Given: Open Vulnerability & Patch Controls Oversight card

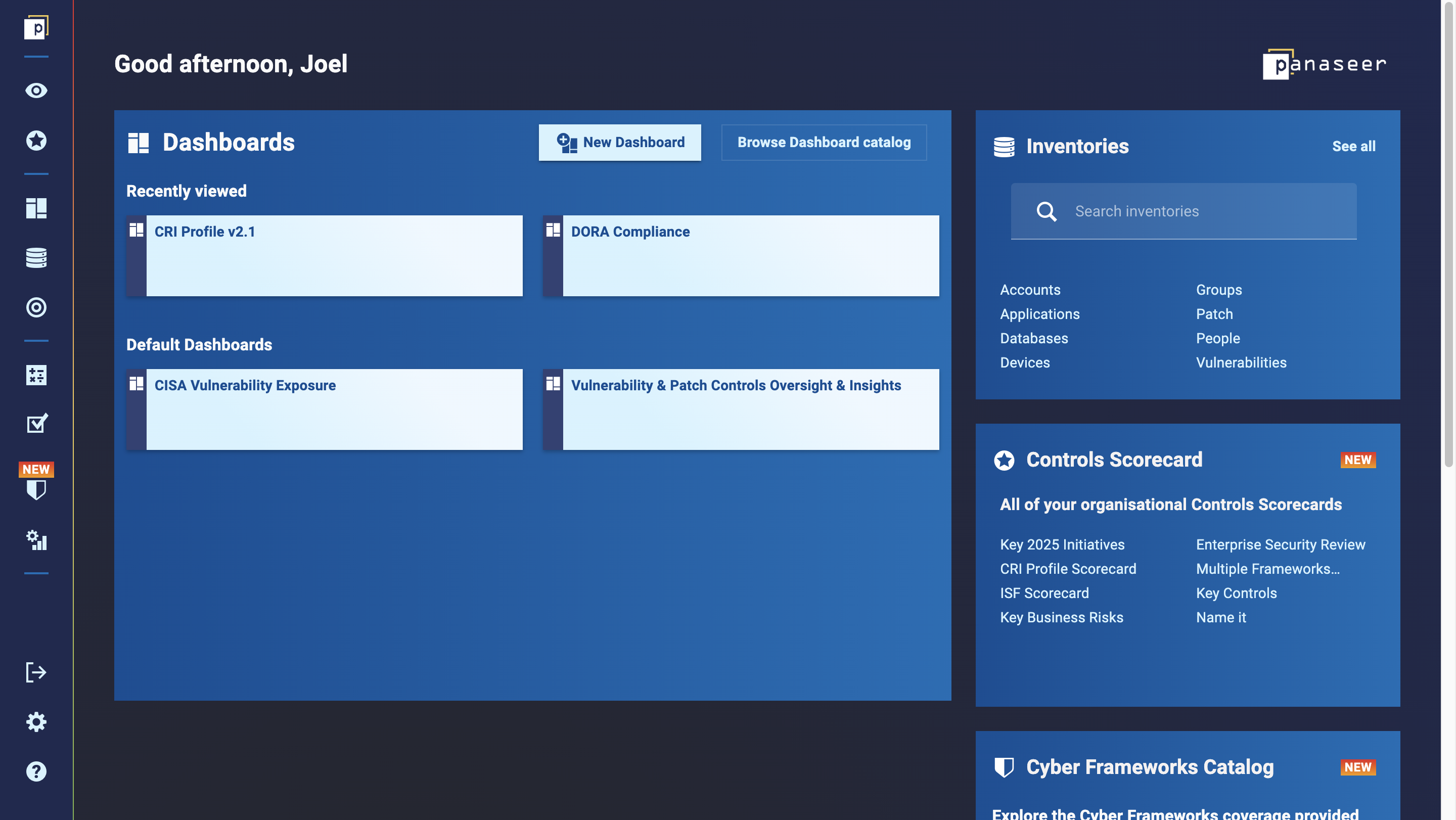Looking at the screenshot, I should (x=741, y=409).
